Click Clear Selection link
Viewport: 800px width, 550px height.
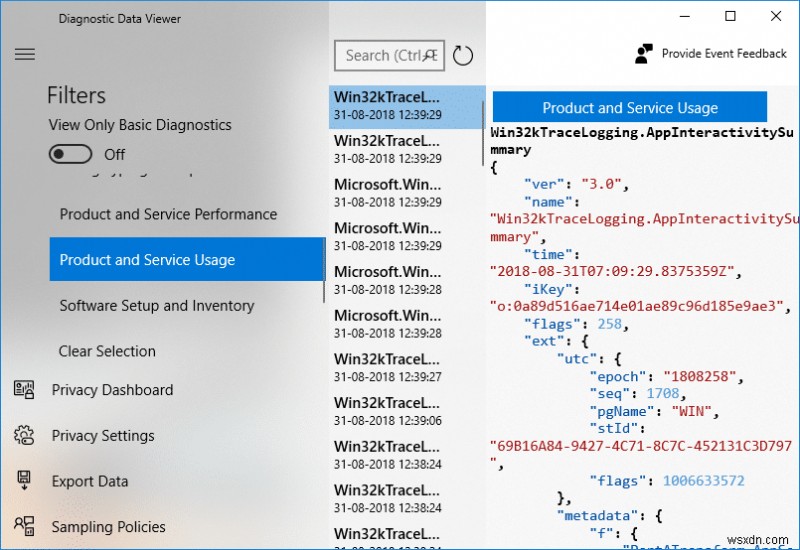click(x=107, y=351)
